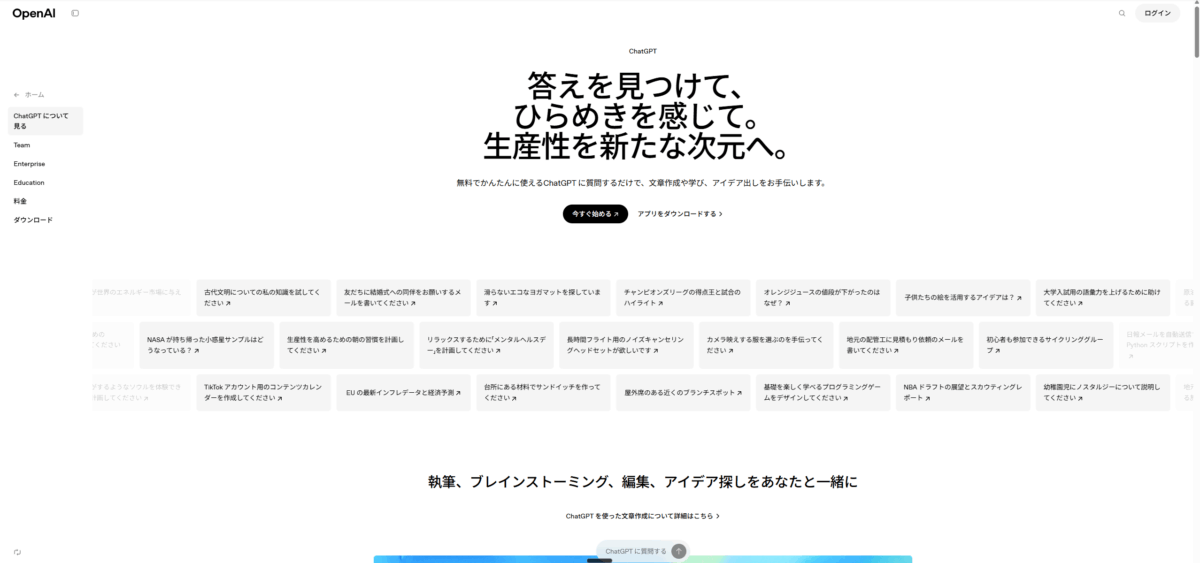Select ChatGPT について見る in sidebar
1200x563 pixels.
click(45, 121)
